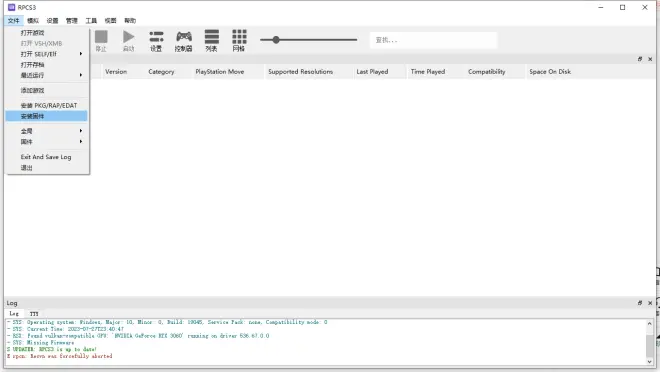Open the Manage (管理) menu
The height and width of the screenshot is (372, 660).
coord(72,21)
